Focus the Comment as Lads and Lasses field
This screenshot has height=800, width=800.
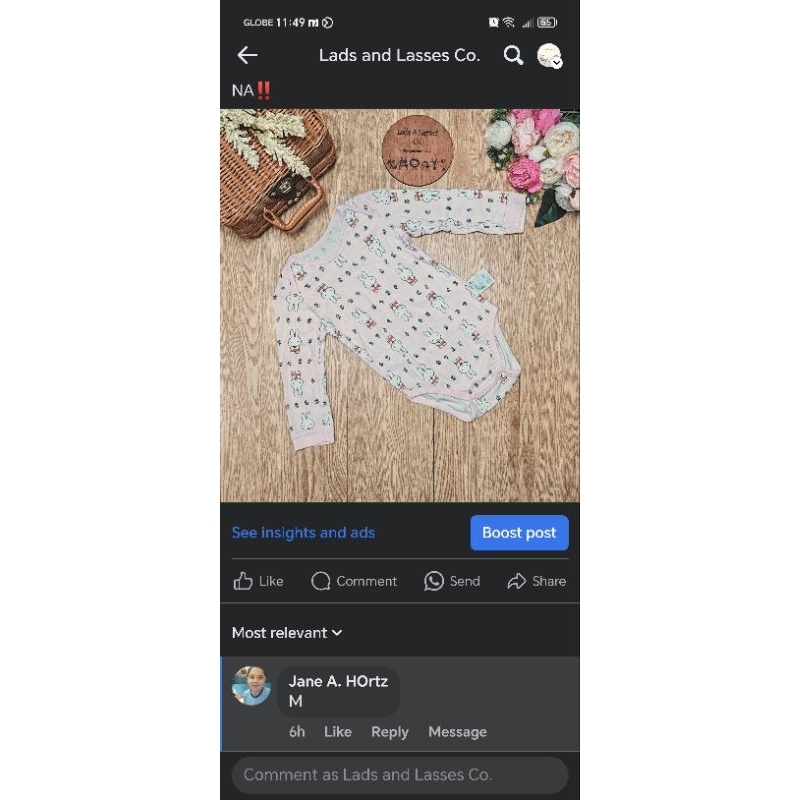coord(400,774)
